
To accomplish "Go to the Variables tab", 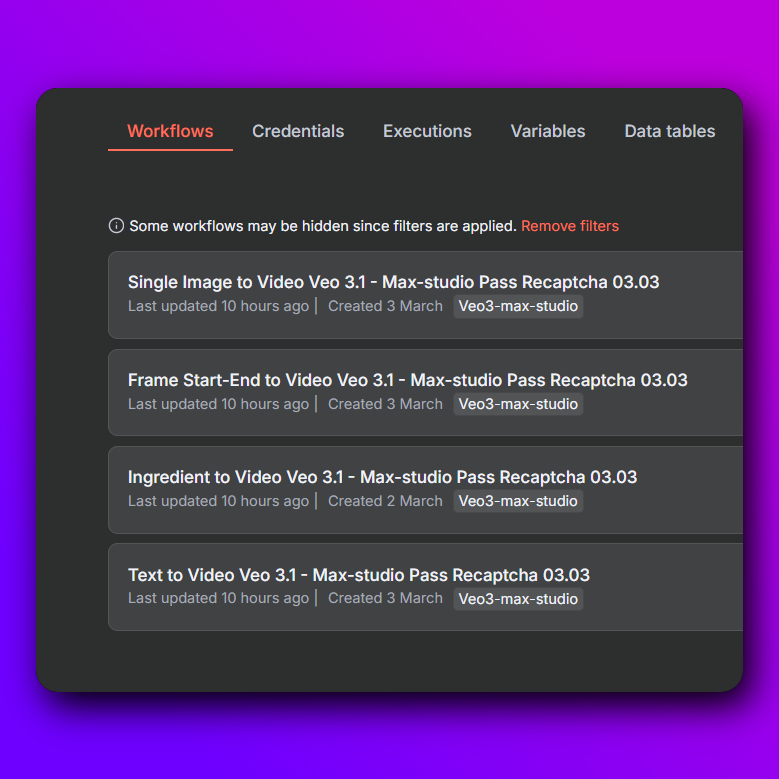I will tap(548, 131).
